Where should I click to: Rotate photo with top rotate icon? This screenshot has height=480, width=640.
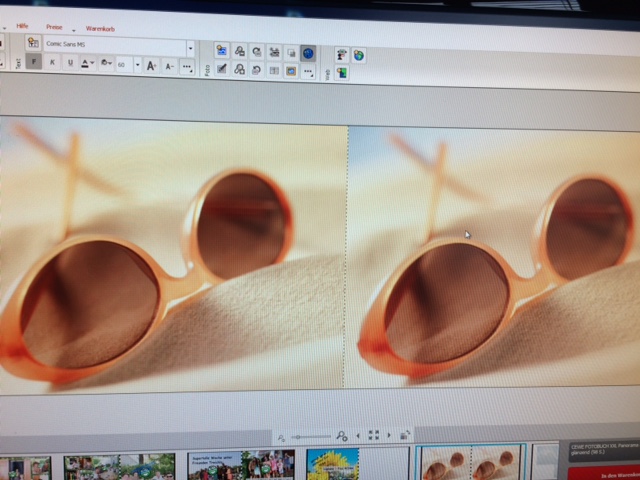click(257, 52)
